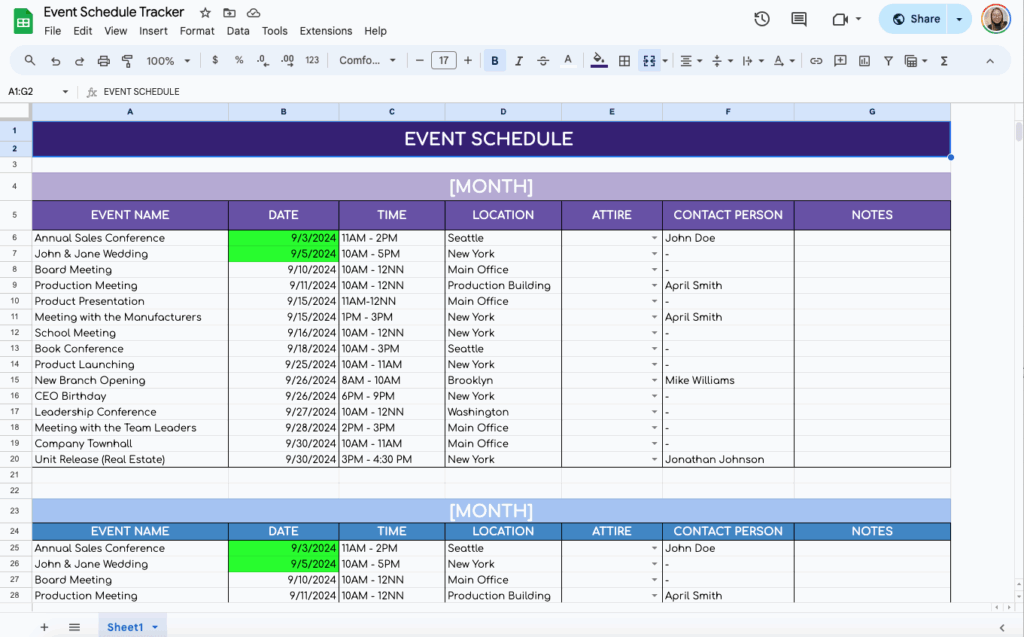Open the Extensions menu
This screenshot has height=637, width=1024.
tap(325, 30)
